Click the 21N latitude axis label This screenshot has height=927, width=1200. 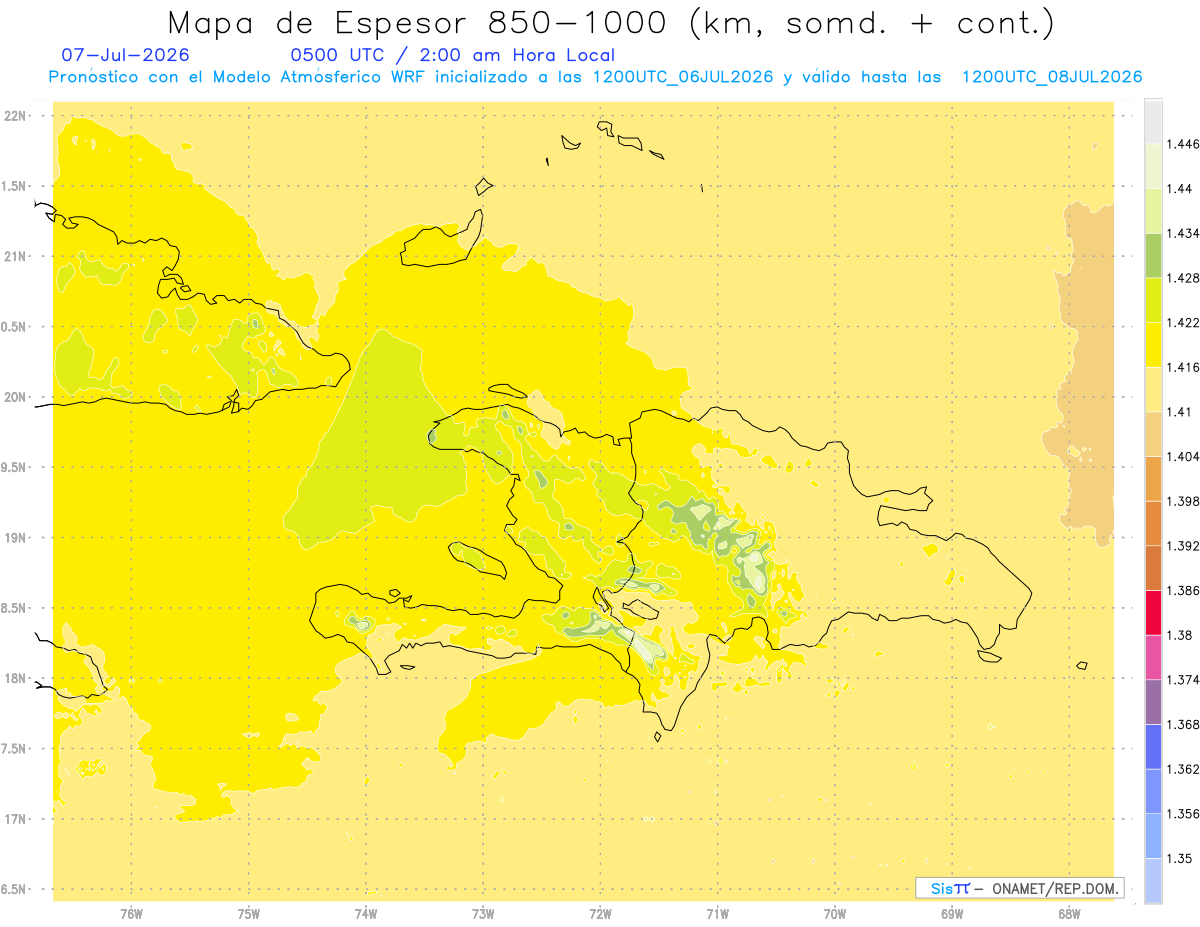coord(17,257)
